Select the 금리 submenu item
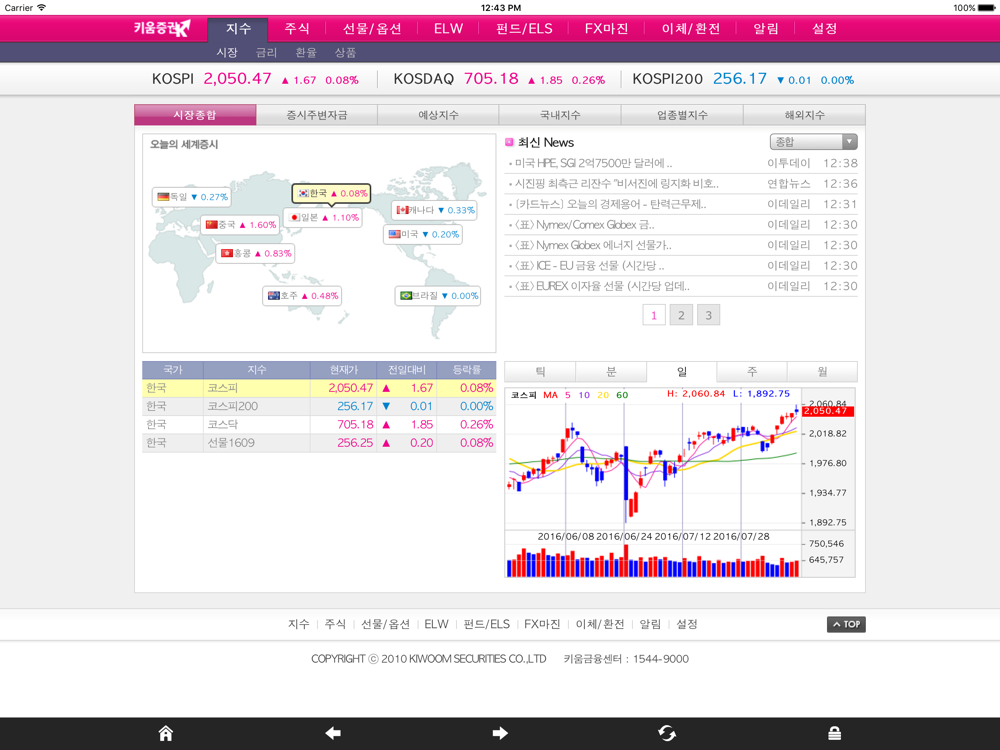Viewport: 1000px width, 750px height. click(x=267, y=52)
